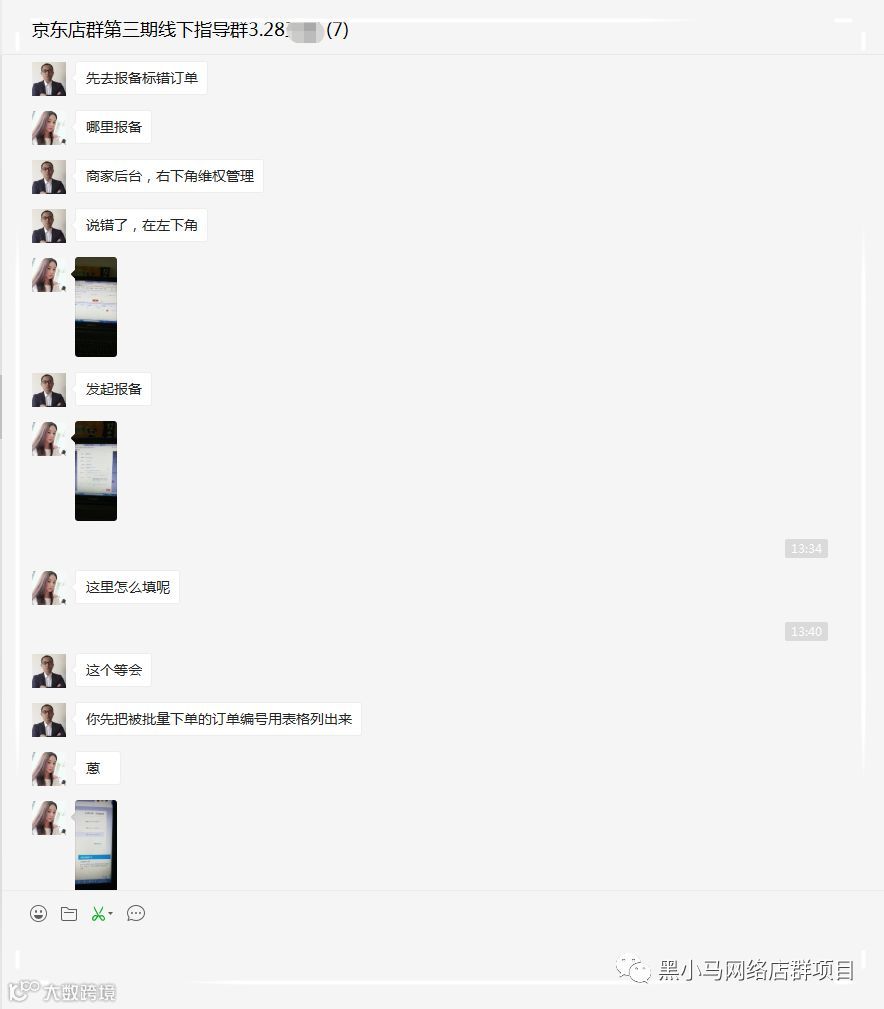
Task: Click woman avatar beside 哪里报备
Action: 49,127
